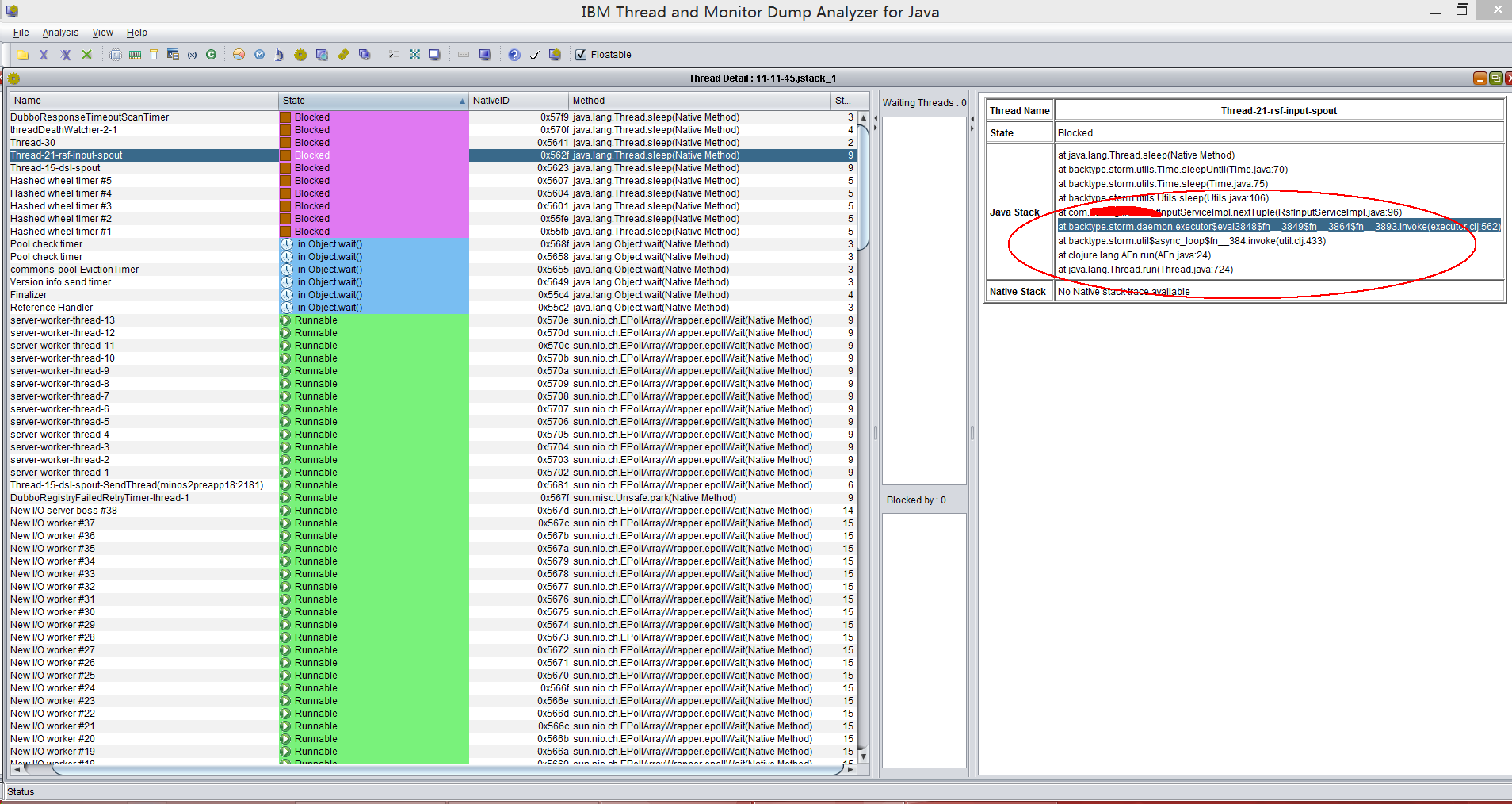Click the window-list toolbar icon
Image resolution: width=1512 pixels, height=804 pixels.
click(173, 55)
